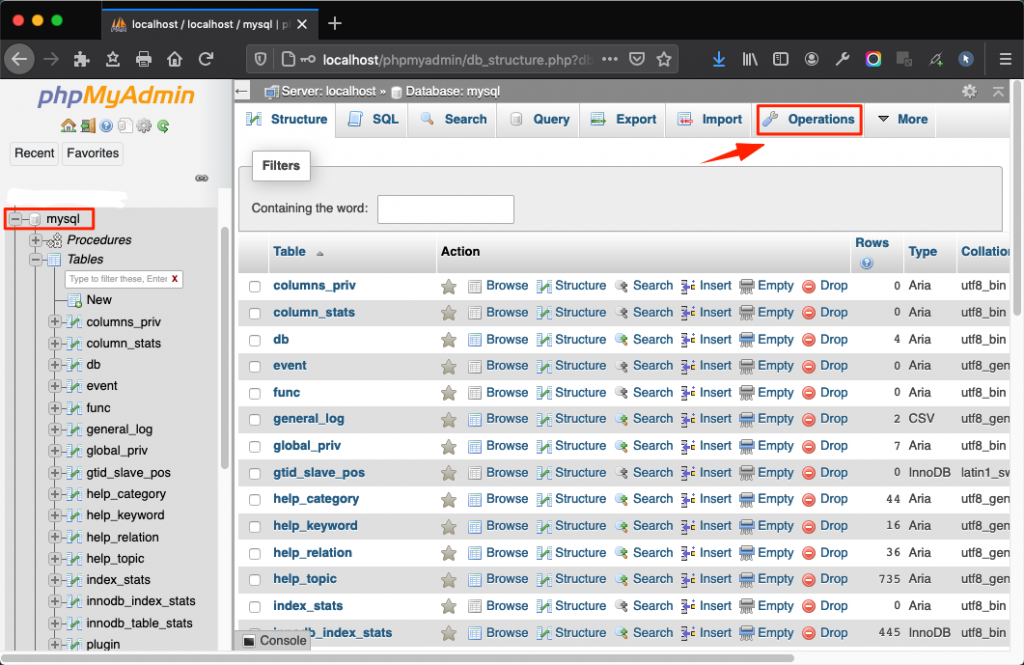Click Empty for the func table
1024x665 pixels.
click(767, 393)
